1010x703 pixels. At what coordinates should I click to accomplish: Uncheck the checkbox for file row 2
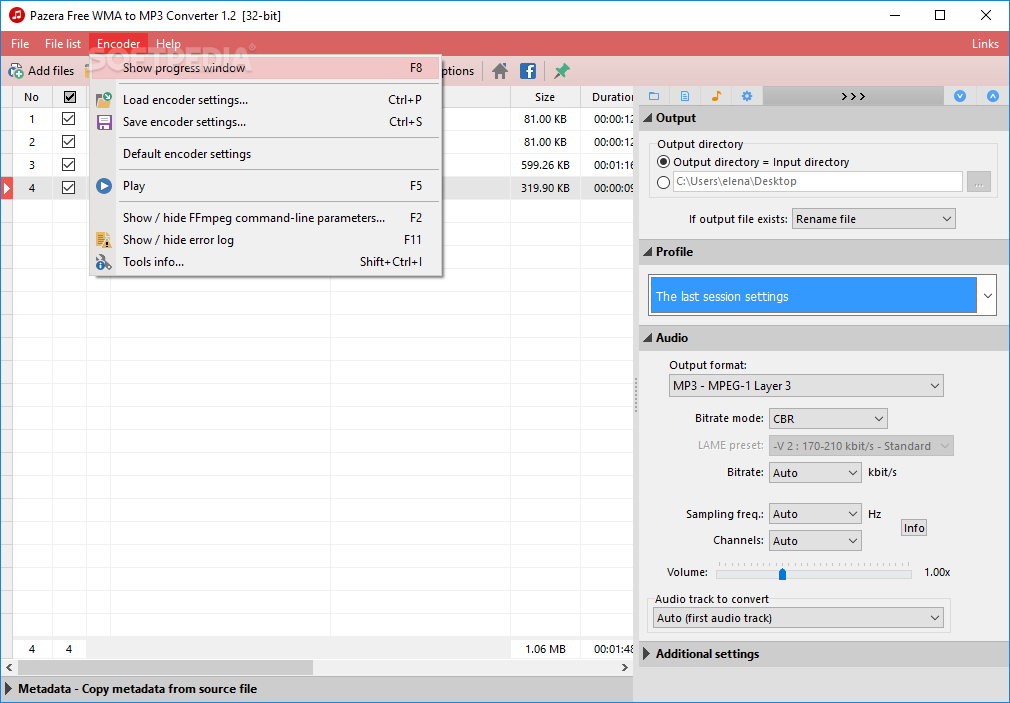point(68,142)
